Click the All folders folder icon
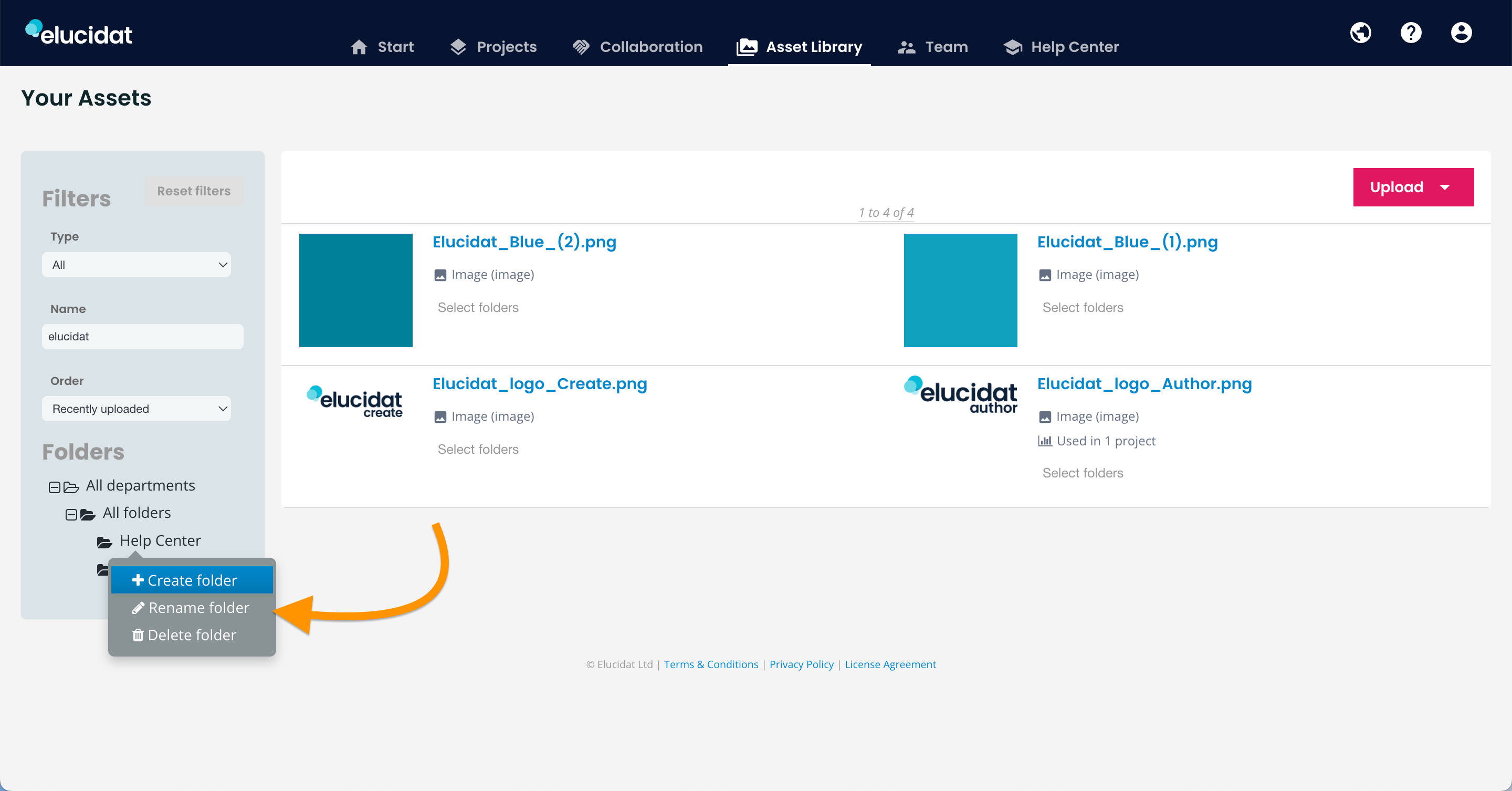The height and width of the screenshot is (791, 1512). click(88, 515)
